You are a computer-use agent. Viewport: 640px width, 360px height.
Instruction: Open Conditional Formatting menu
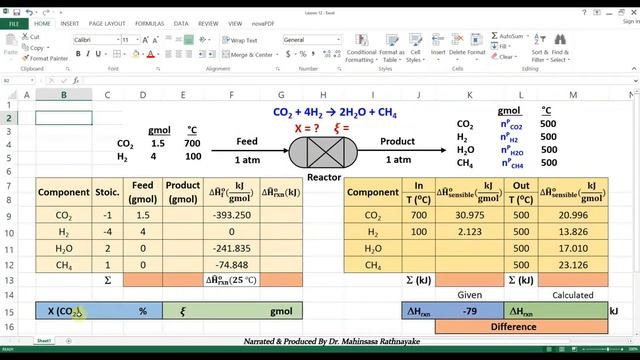361,48
